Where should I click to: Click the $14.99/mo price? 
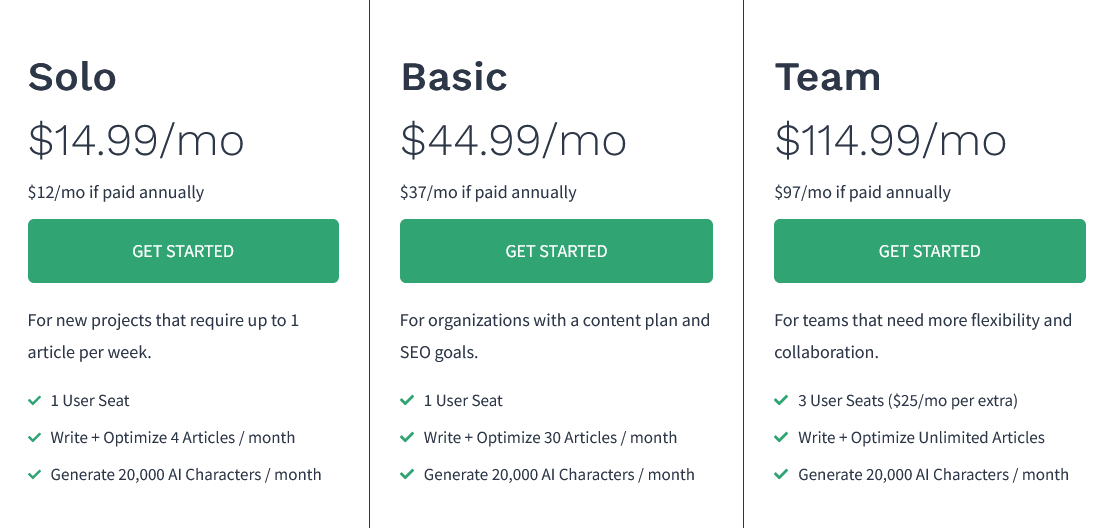[136, 140]
